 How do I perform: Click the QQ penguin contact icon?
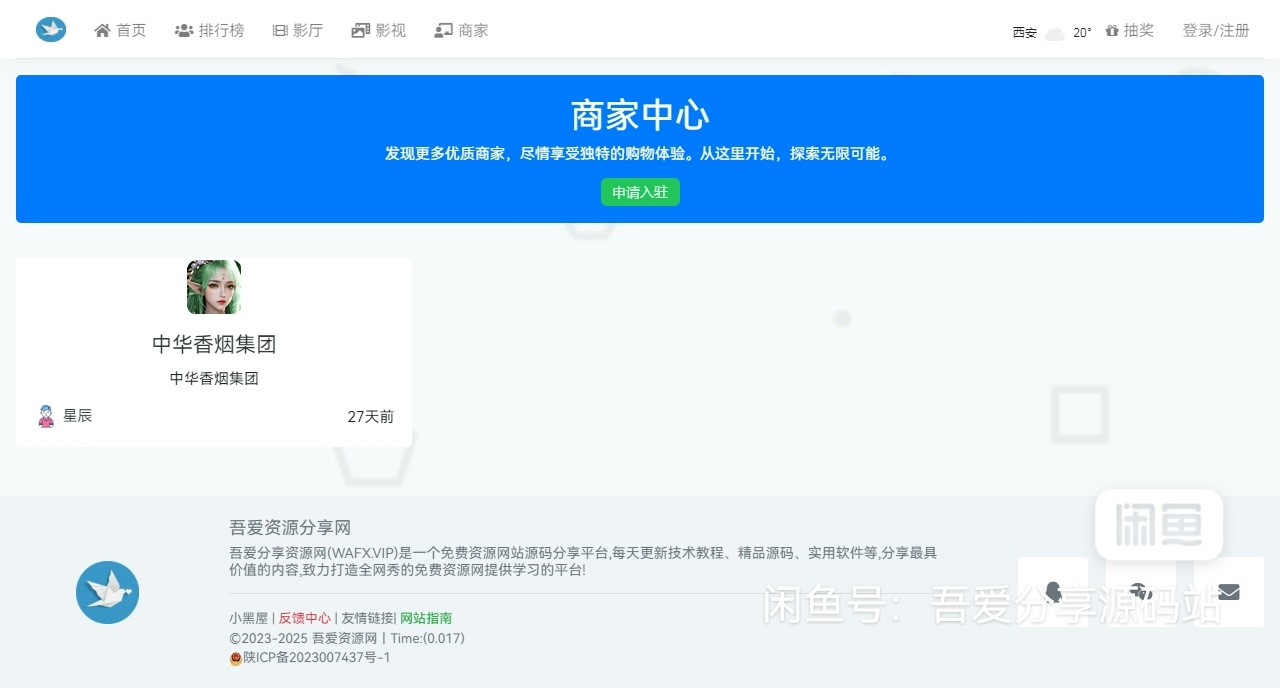1053,591
